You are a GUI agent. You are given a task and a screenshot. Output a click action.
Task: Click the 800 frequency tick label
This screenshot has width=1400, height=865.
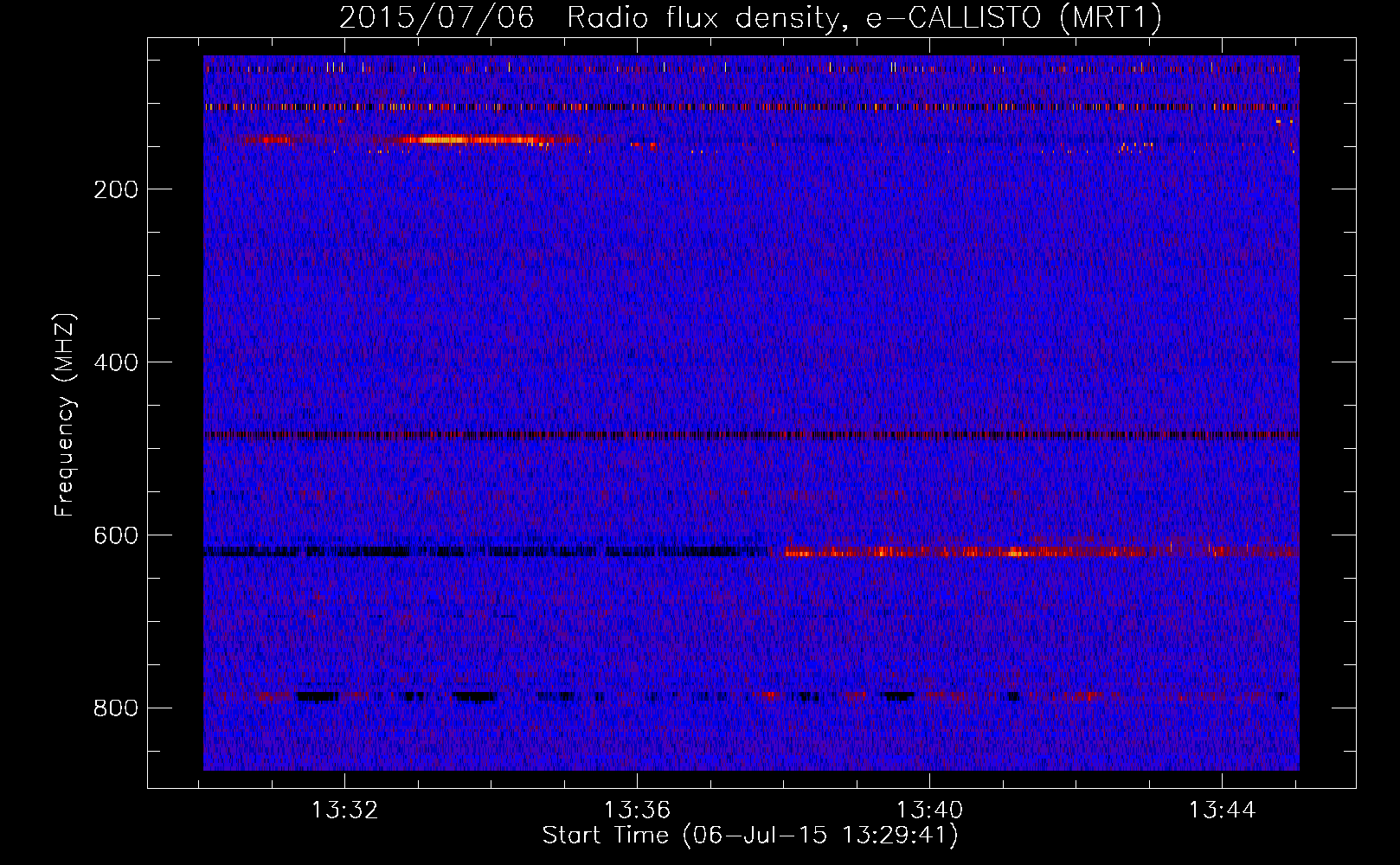coord(116,708)
